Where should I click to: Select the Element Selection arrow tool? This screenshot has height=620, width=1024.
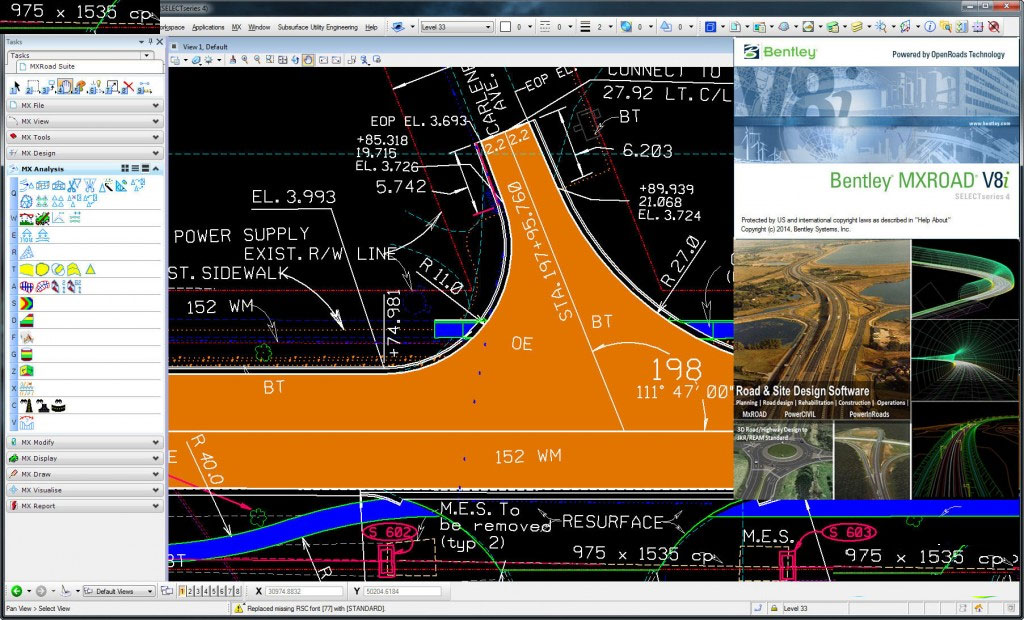(x=15, y=86)
